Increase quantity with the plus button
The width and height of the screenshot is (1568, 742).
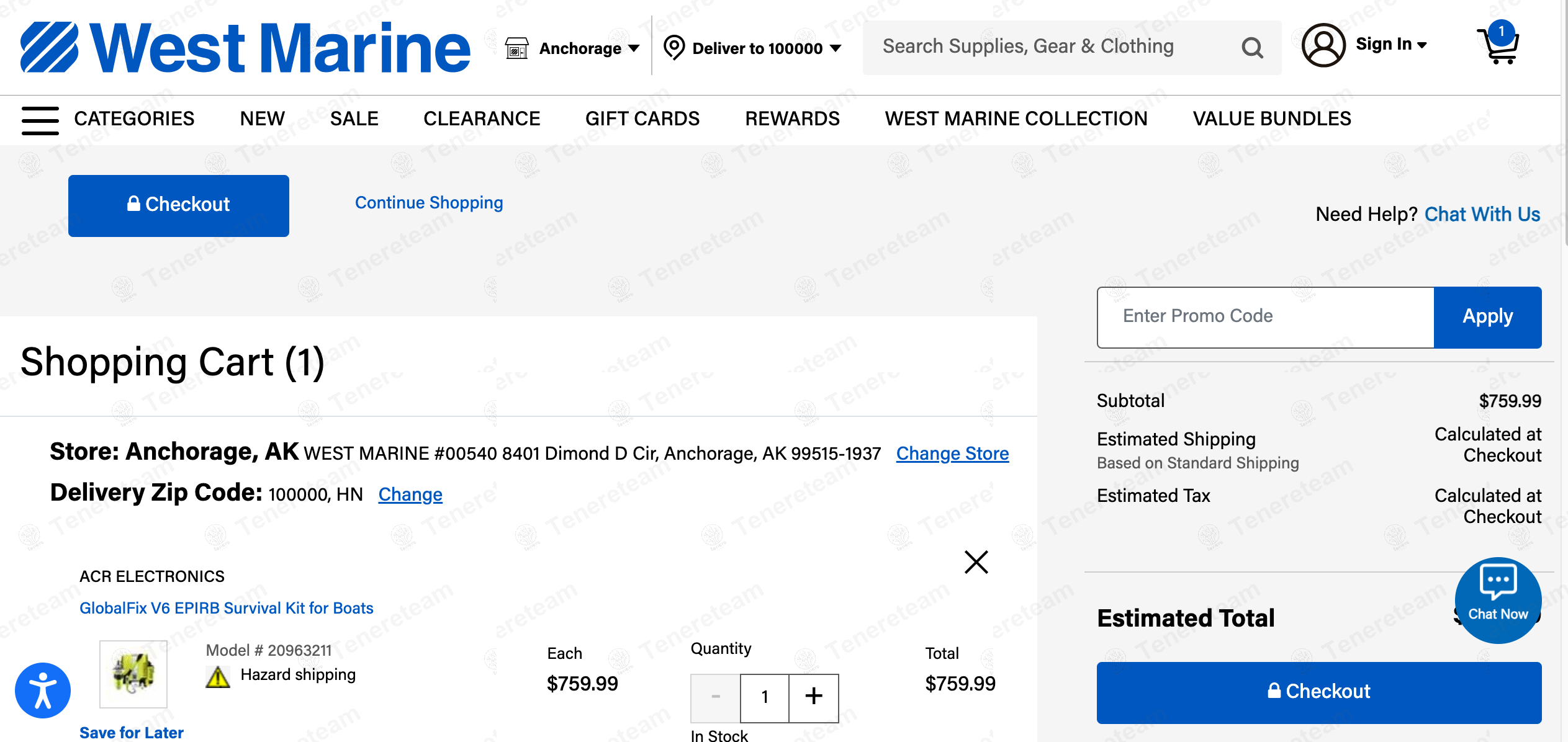pyautogui.click(x=813, y=697)
